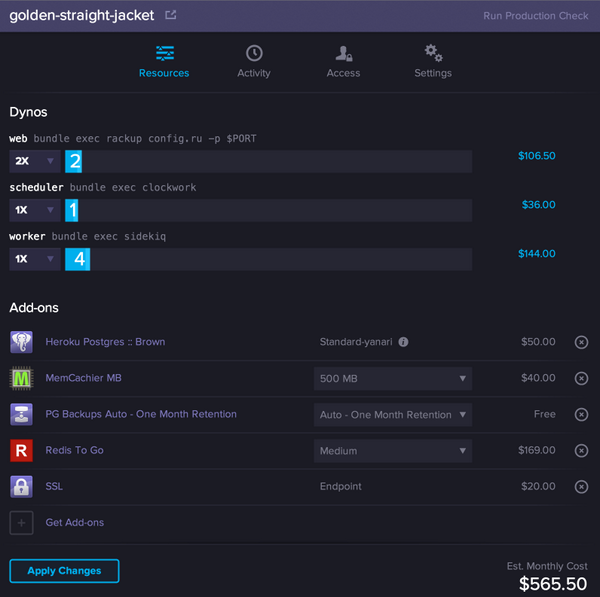Click the SSL Endpoint plan text
The image size is (600, 597).
(341, 486)
